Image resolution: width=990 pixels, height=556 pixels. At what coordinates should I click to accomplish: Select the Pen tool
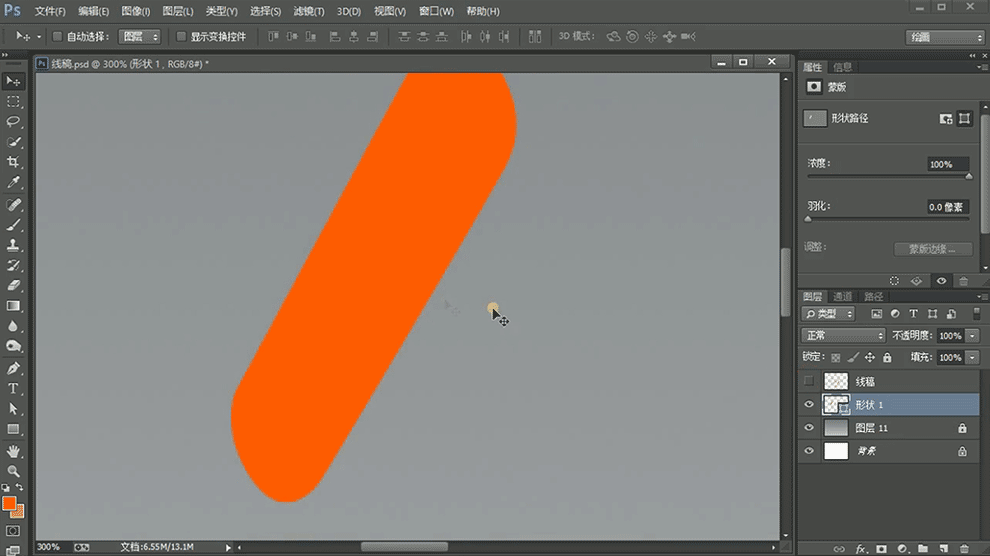coord(13,369)
